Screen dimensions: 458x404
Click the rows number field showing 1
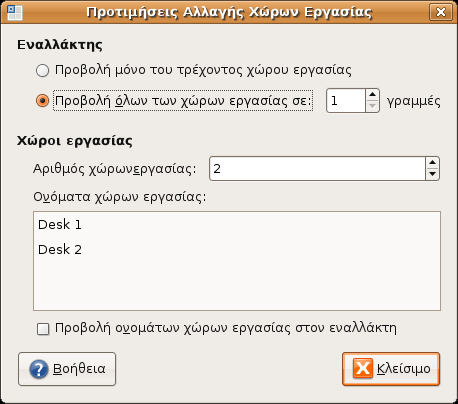(346, 101)
